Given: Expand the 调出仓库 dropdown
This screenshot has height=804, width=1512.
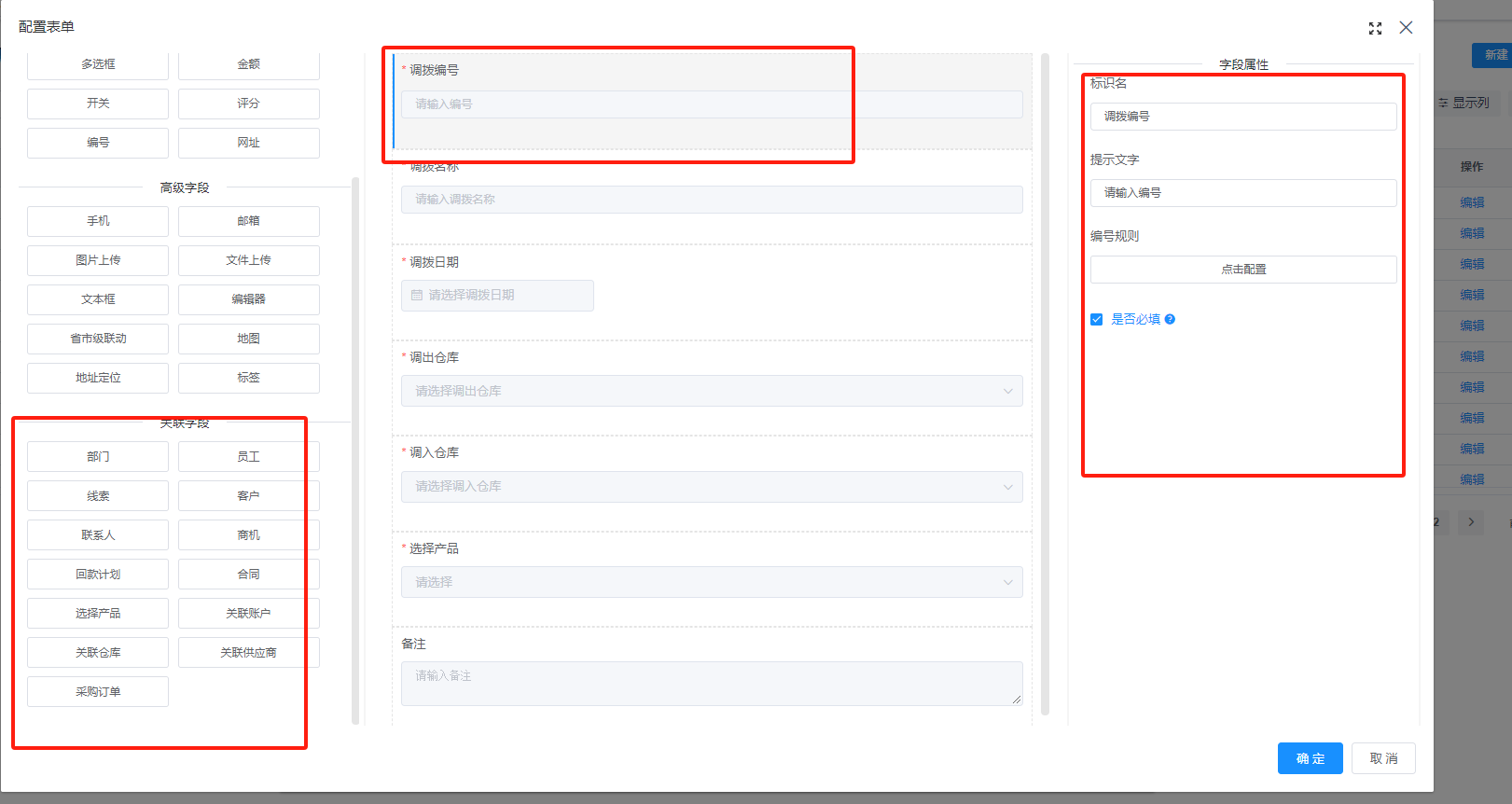Looking at the screenshot, I should pyautogui.click(x=712, y=391).
